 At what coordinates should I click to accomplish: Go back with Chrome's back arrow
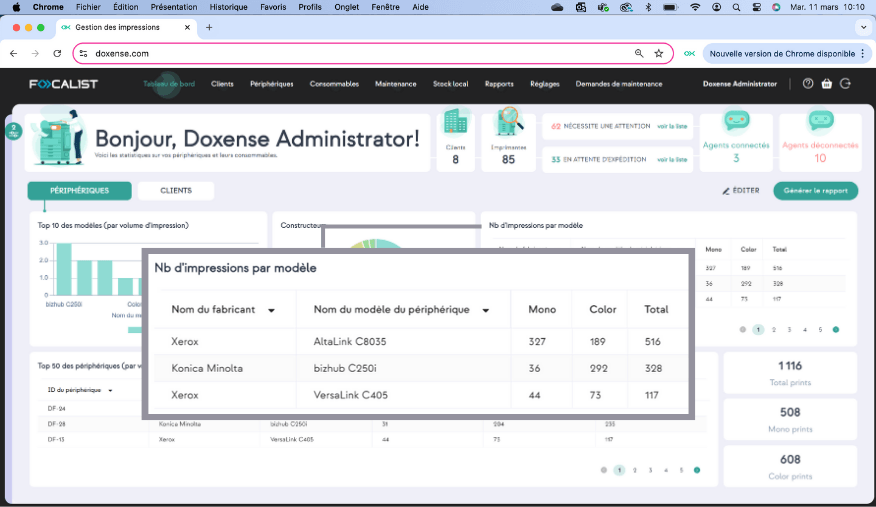[13, 54]
